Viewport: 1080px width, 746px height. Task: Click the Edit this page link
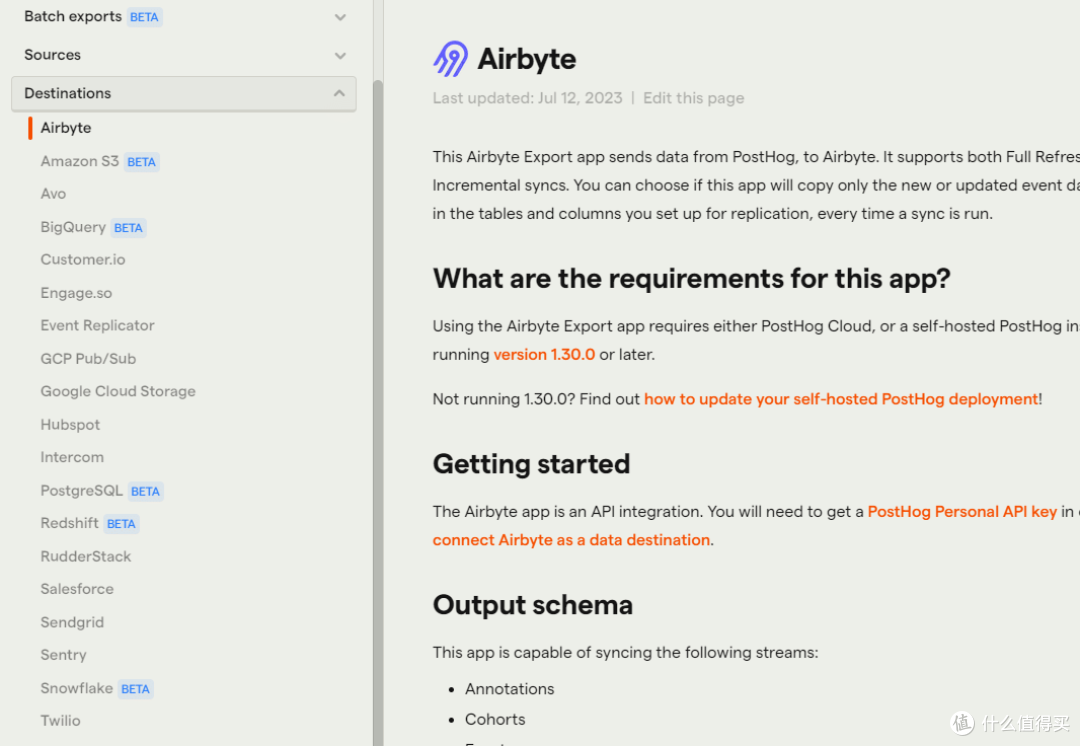(x=694, y=98)
